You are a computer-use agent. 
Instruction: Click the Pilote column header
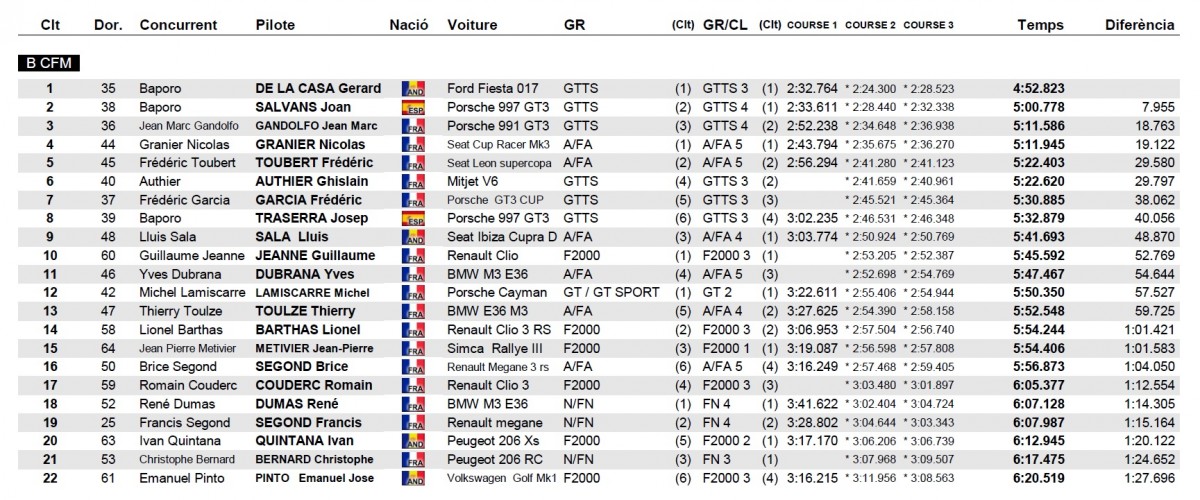click(x=275, y=24)
